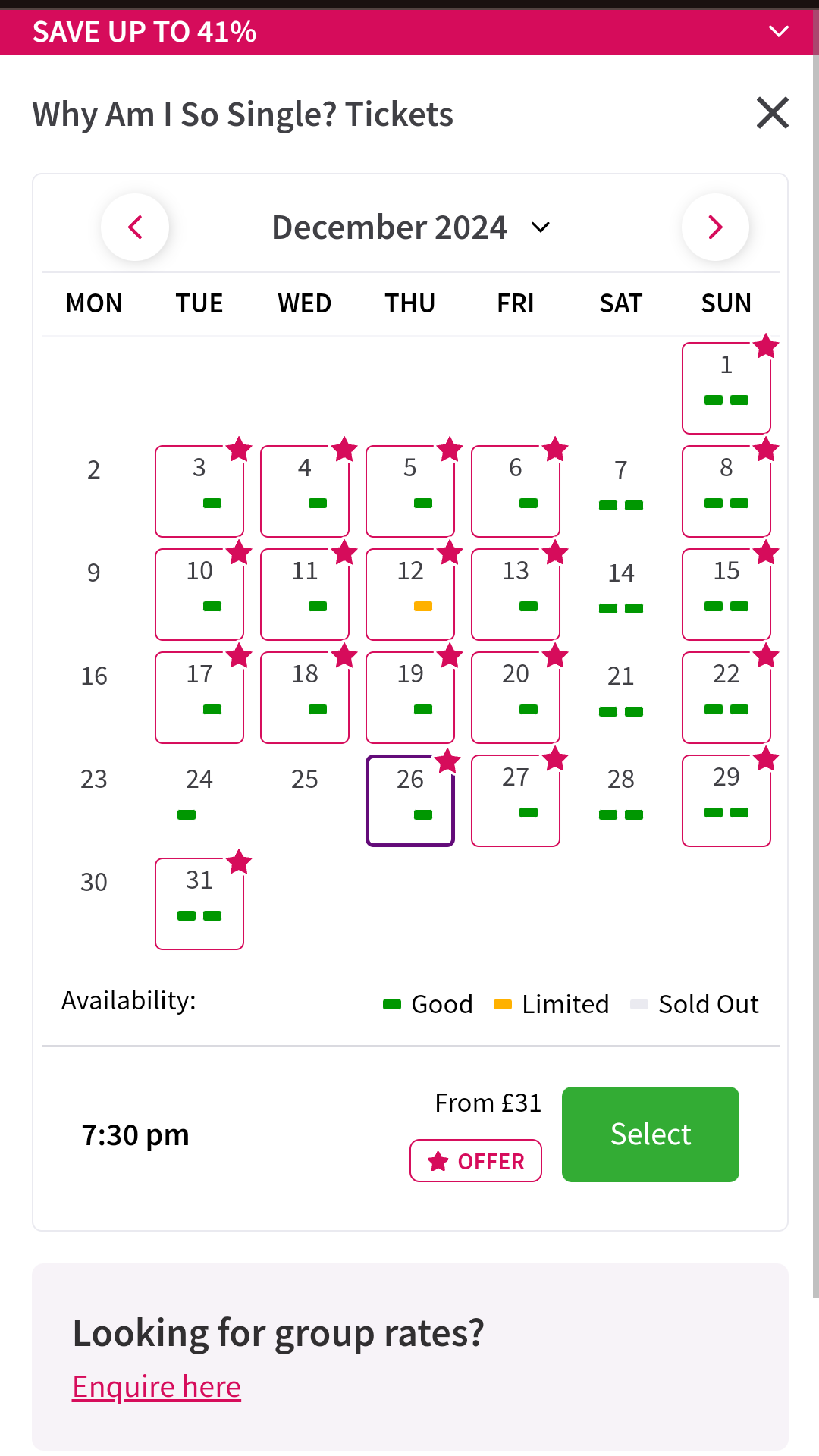Click the star OFFER badge
The height and width of the screenshot is (1456, 819).
point(475,1161)
